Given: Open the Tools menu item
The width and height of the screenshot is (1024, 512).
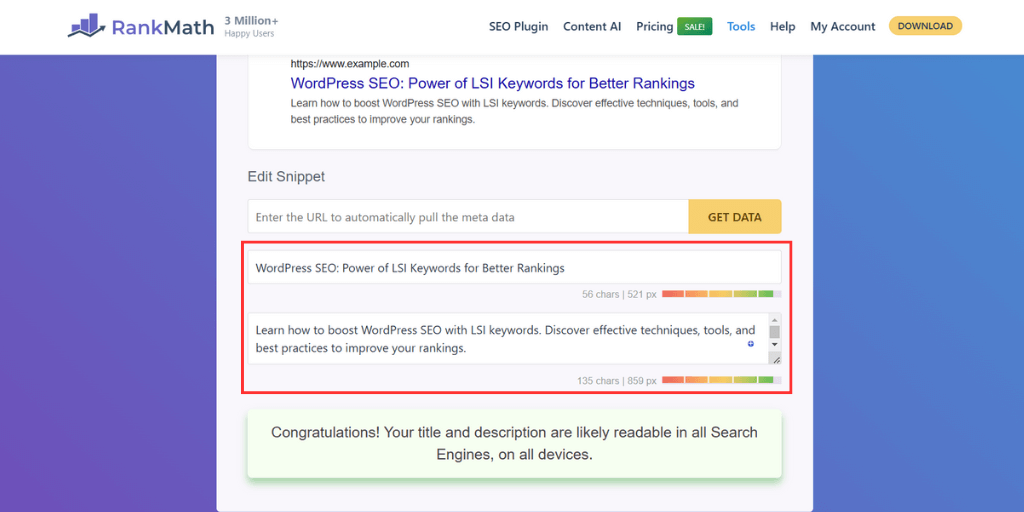Looking at the screenshot, I should [x=741, y=27].
